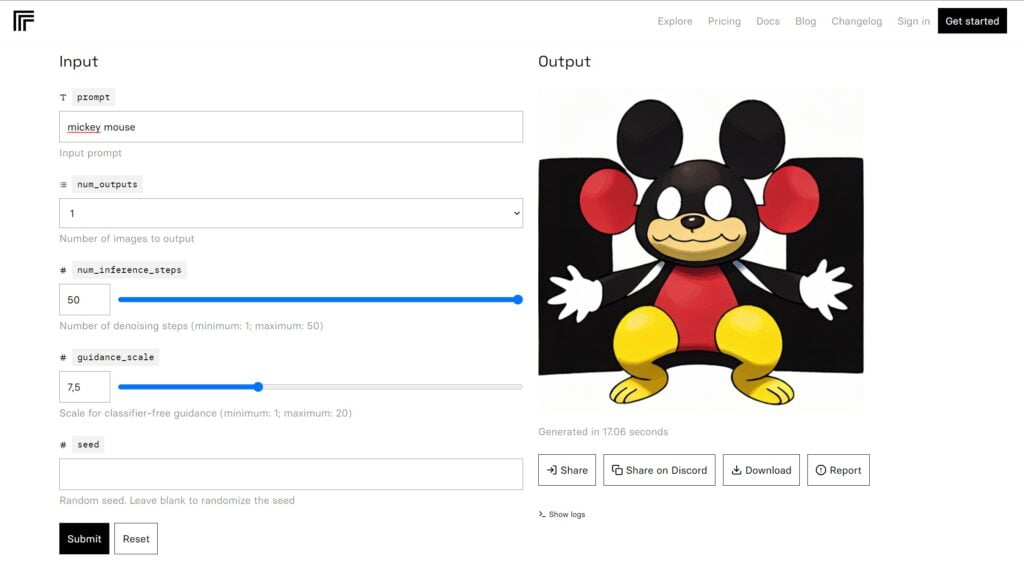1024x567 pixels.
Task: Click the Share on Discord button
Action: (x=659, y=470)
